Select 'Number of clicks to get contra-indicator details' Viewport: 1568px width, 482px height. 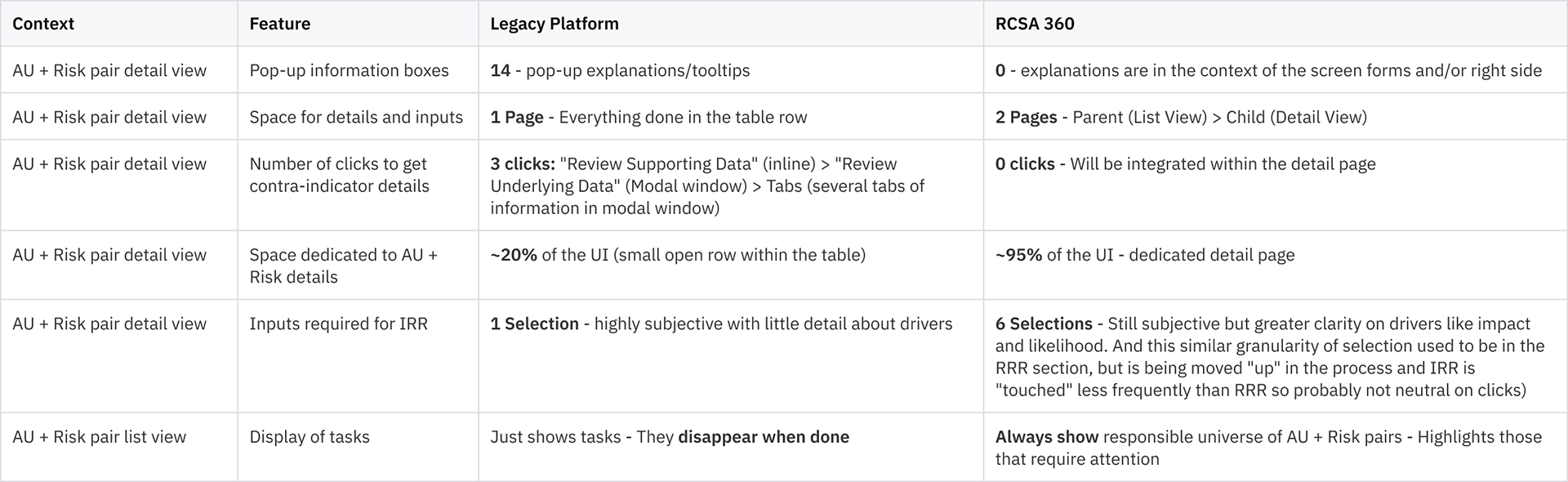pyautogui.click(x=339, y=175)
